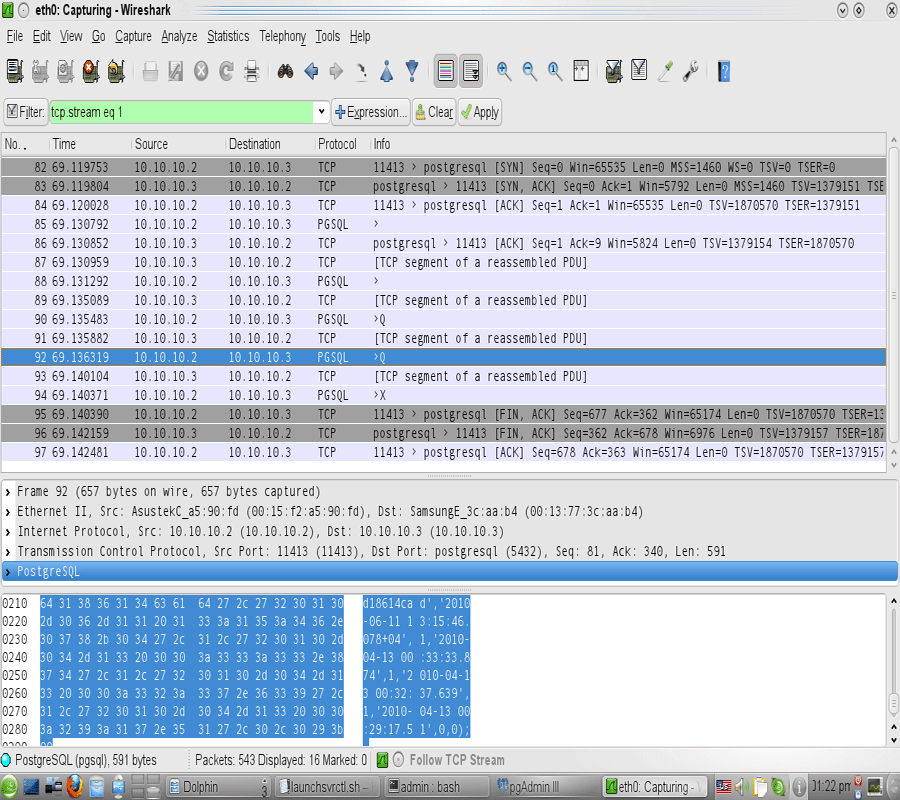Open the filter history dropdown arrow

tap(321, 112)
